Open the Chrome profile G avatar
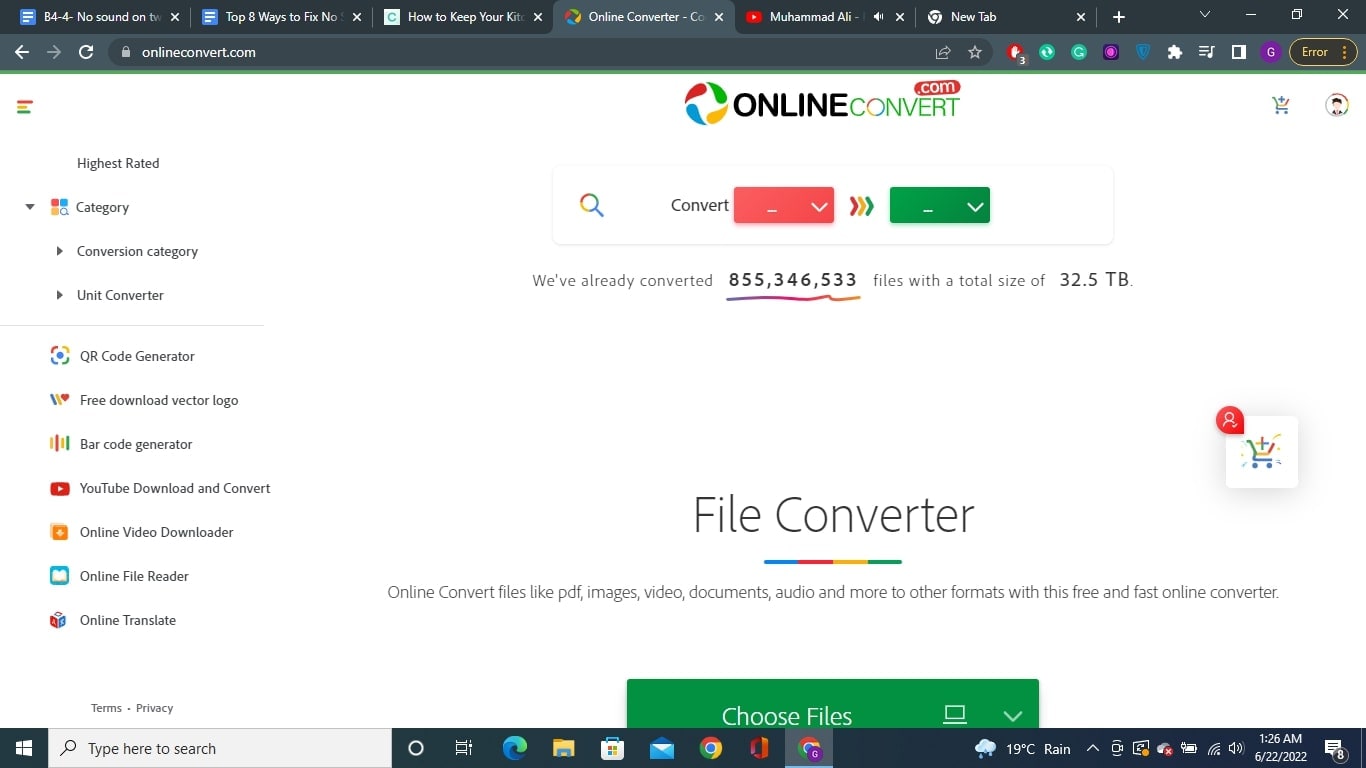 tap(1271, 52)
